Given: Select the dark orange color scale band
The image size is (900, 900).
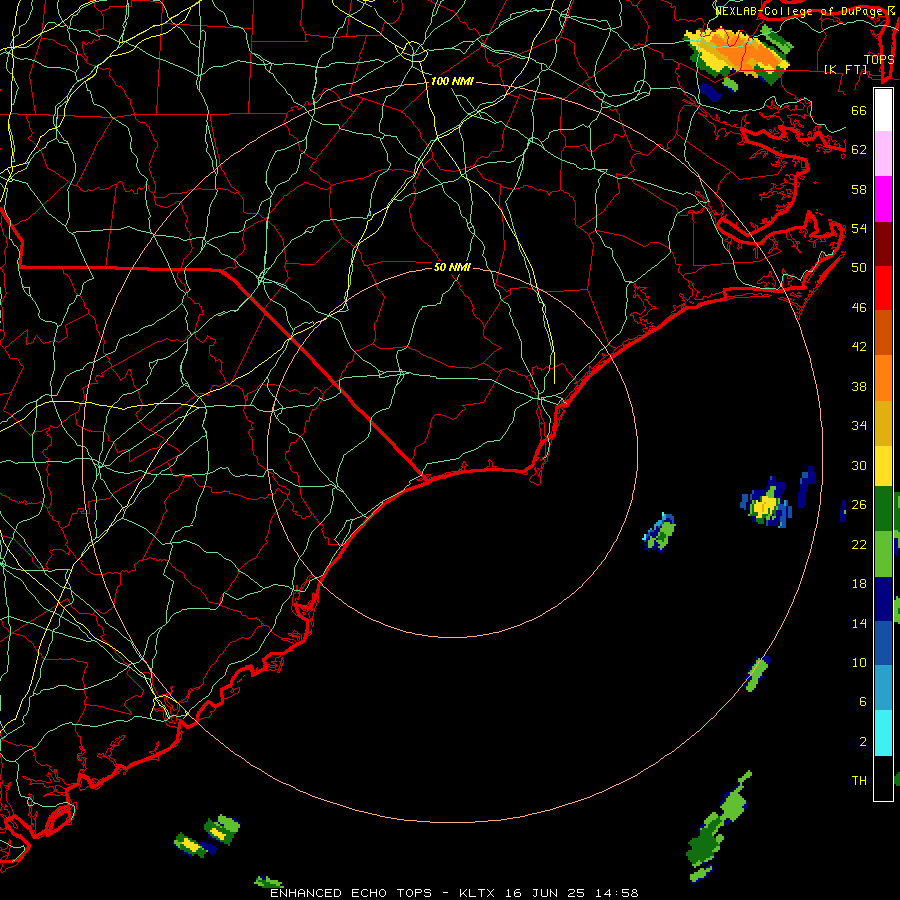Looking at the screenshot, I should pyautogui.click(x=883, y=332).
